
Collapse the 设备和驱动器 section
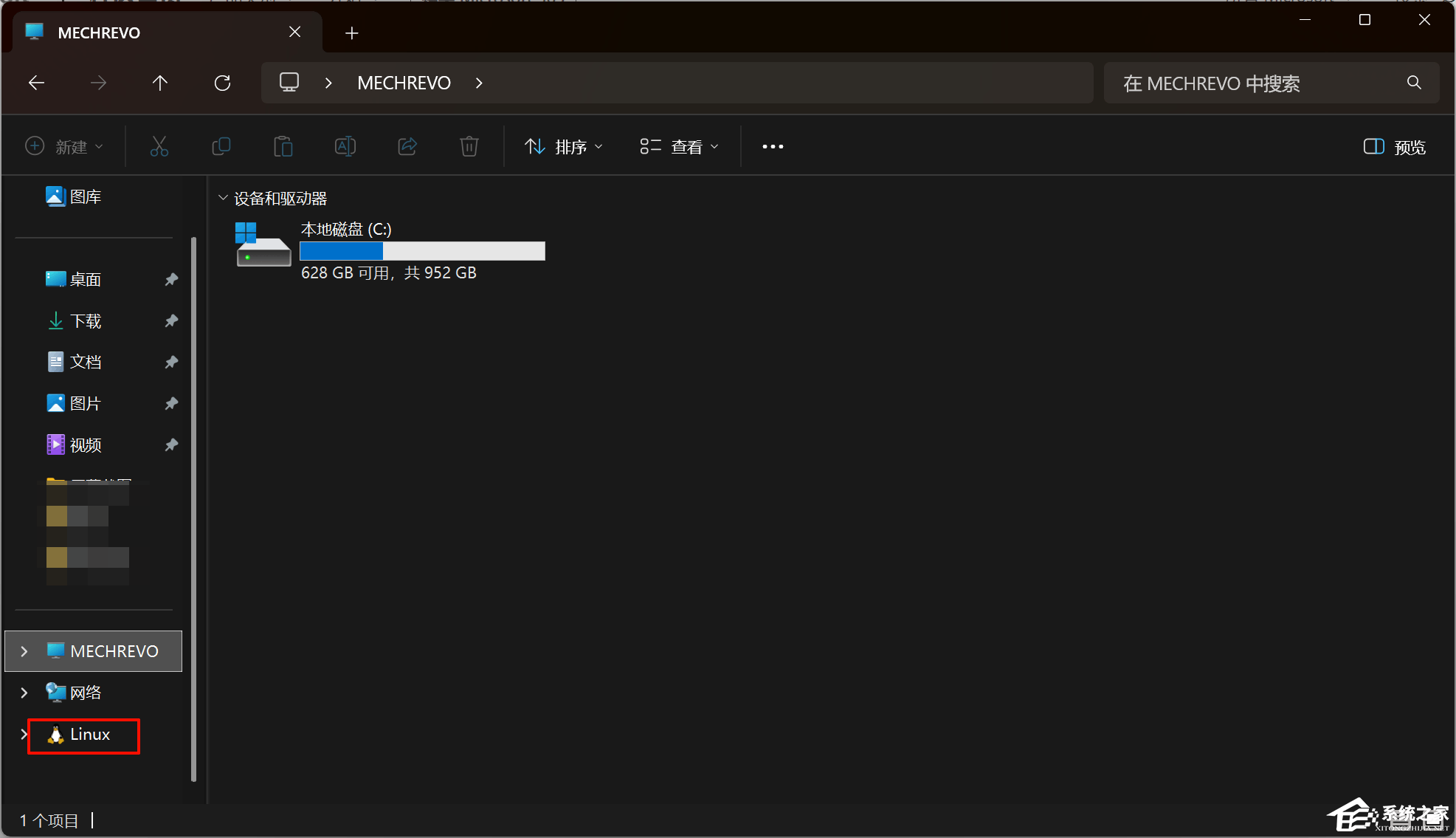click(223, 197)
